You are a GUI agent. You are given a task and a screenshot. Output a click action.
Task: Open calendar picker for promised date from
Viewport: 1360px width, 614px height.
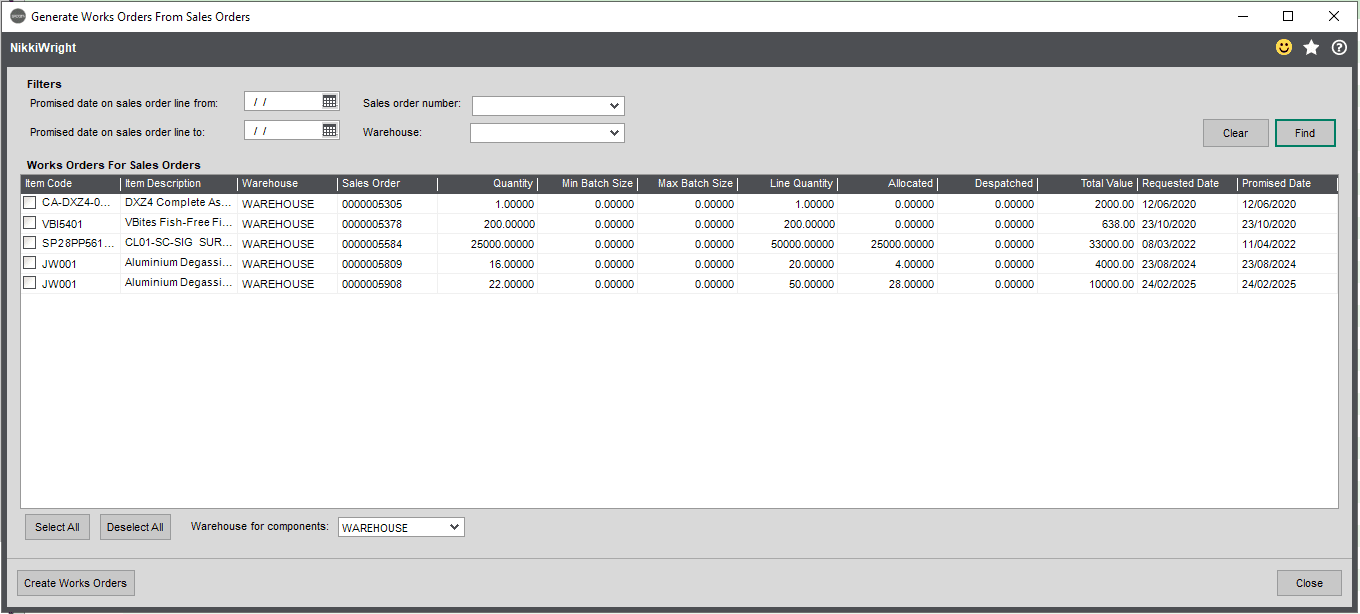pyautogui.click(x=330, y=101)
